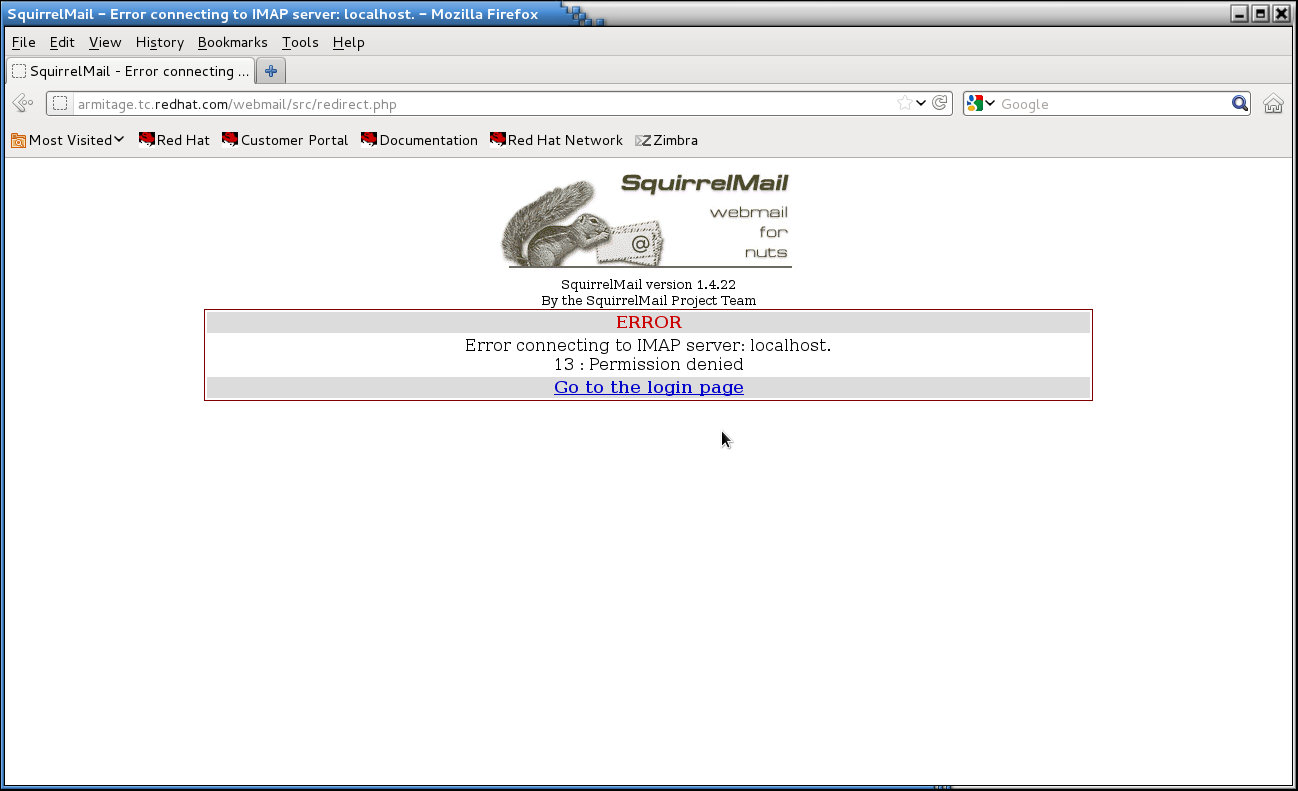Click the red ERROR heading text
Viewport: 1298px width, 791px height.
(x=649, y=322)
